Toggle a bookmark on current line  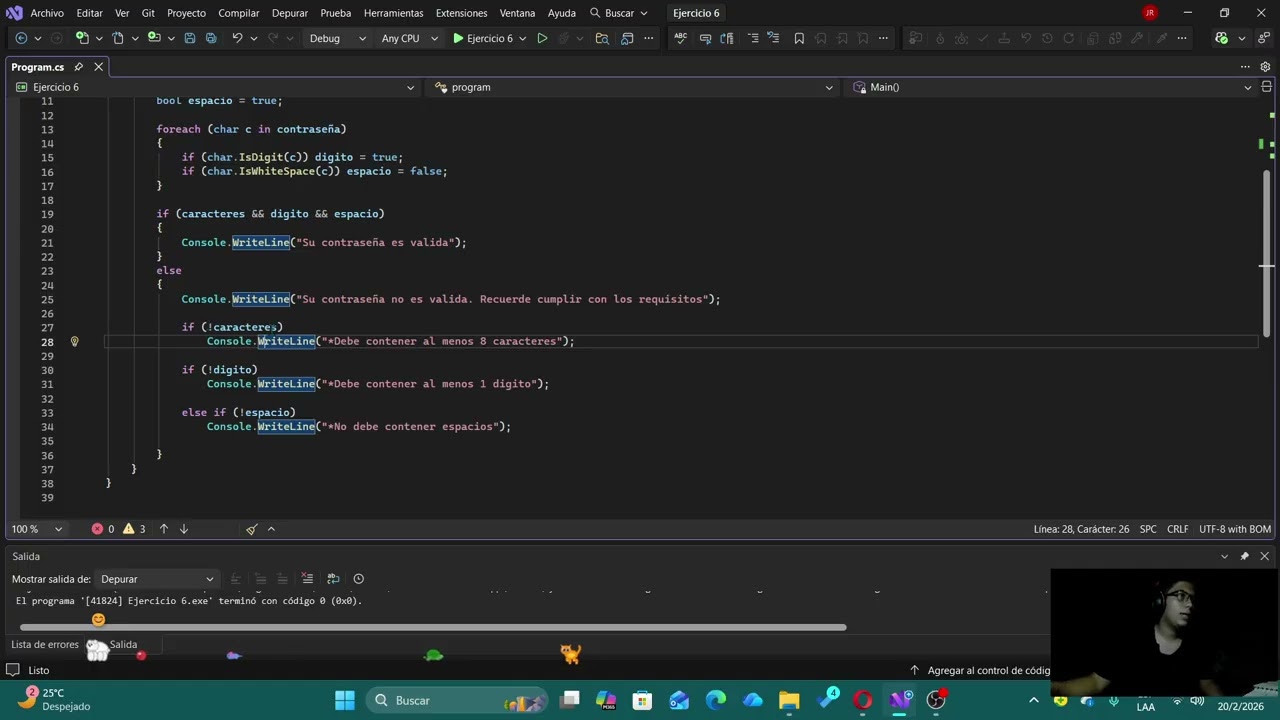799,38
